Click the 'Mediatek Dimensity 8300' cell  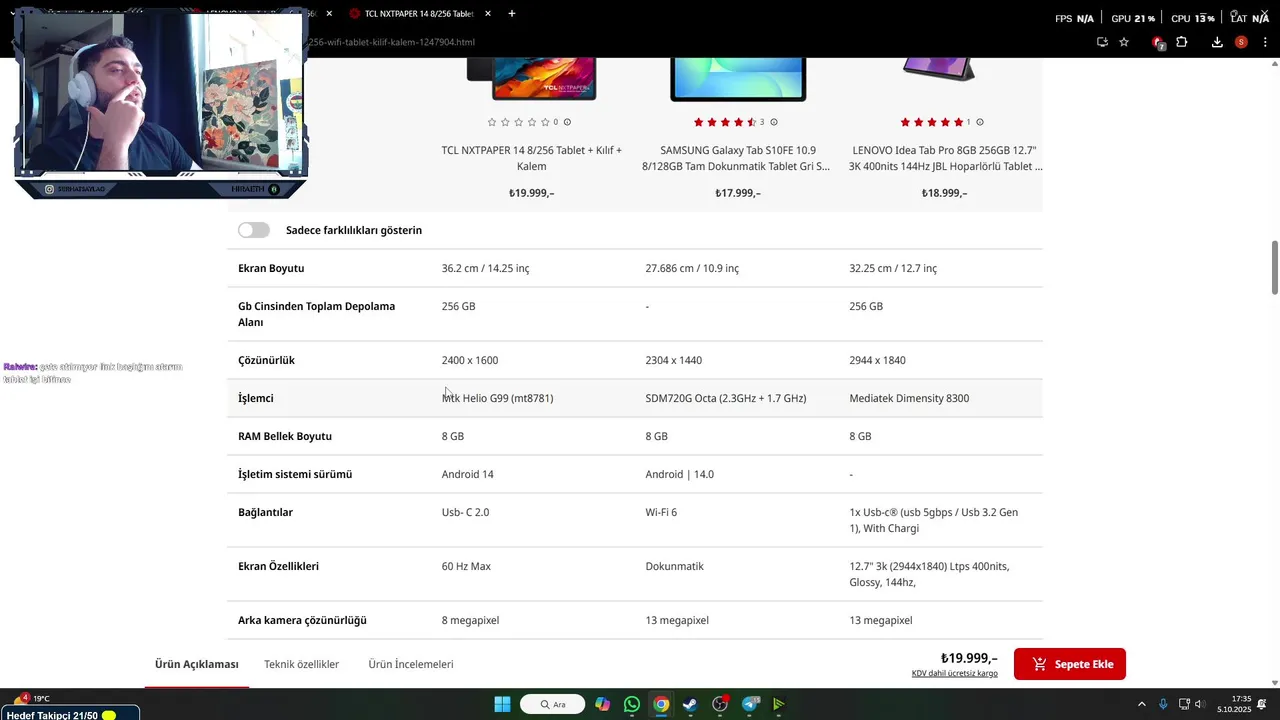click(909, 398)
